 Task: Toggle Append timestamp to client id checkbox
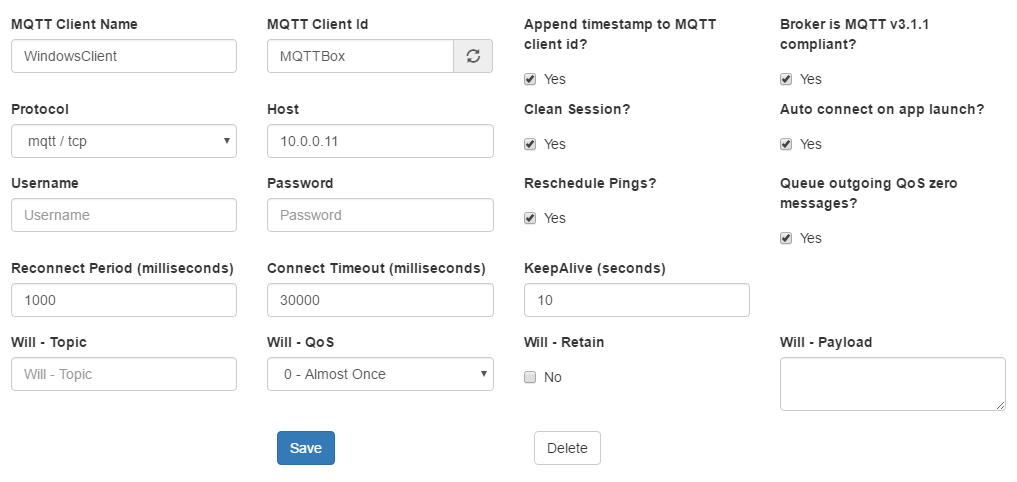(x=530, y=79)
